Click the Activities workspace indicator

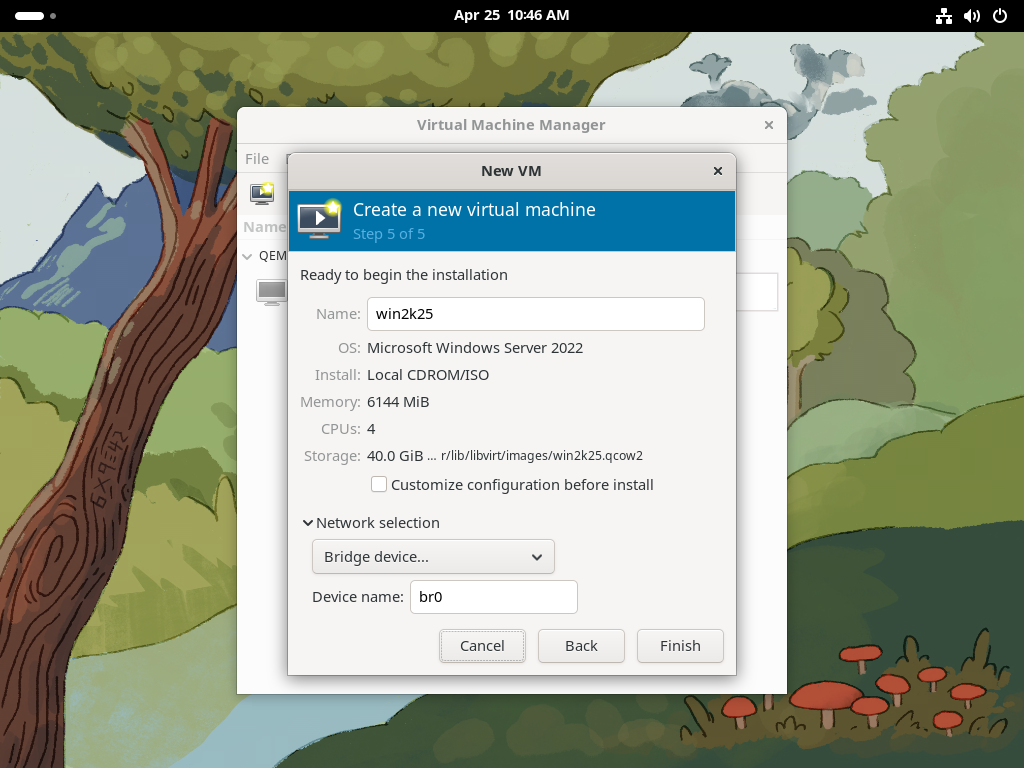click(35, 16)
